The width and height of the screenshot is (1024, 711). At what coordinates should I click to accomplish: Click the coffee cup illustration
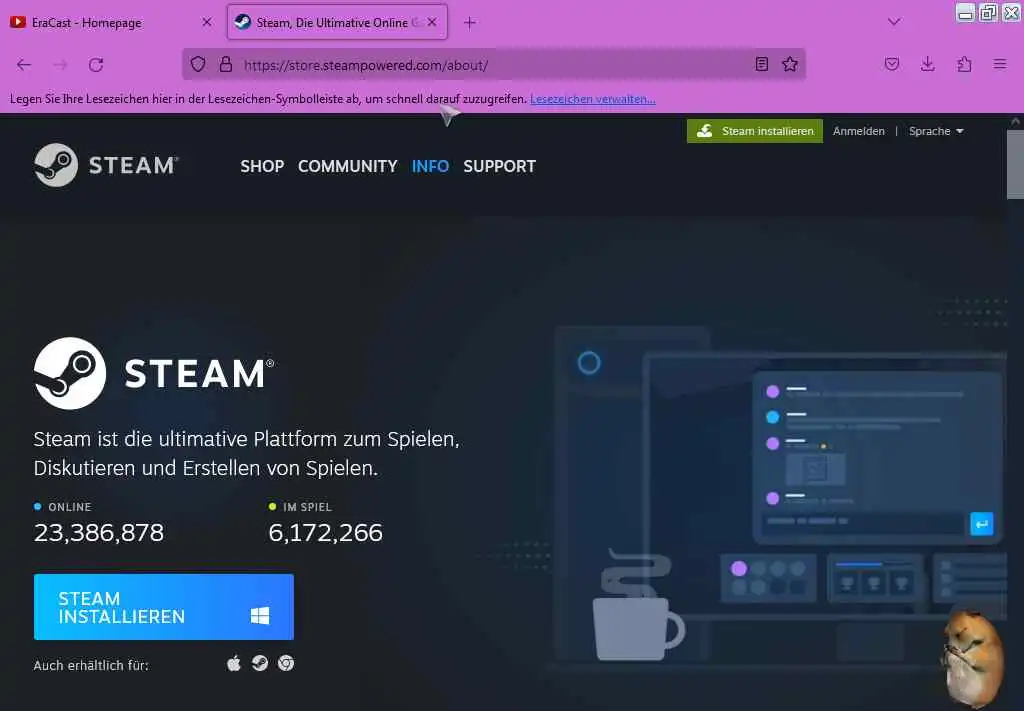(x=637, y=605)
